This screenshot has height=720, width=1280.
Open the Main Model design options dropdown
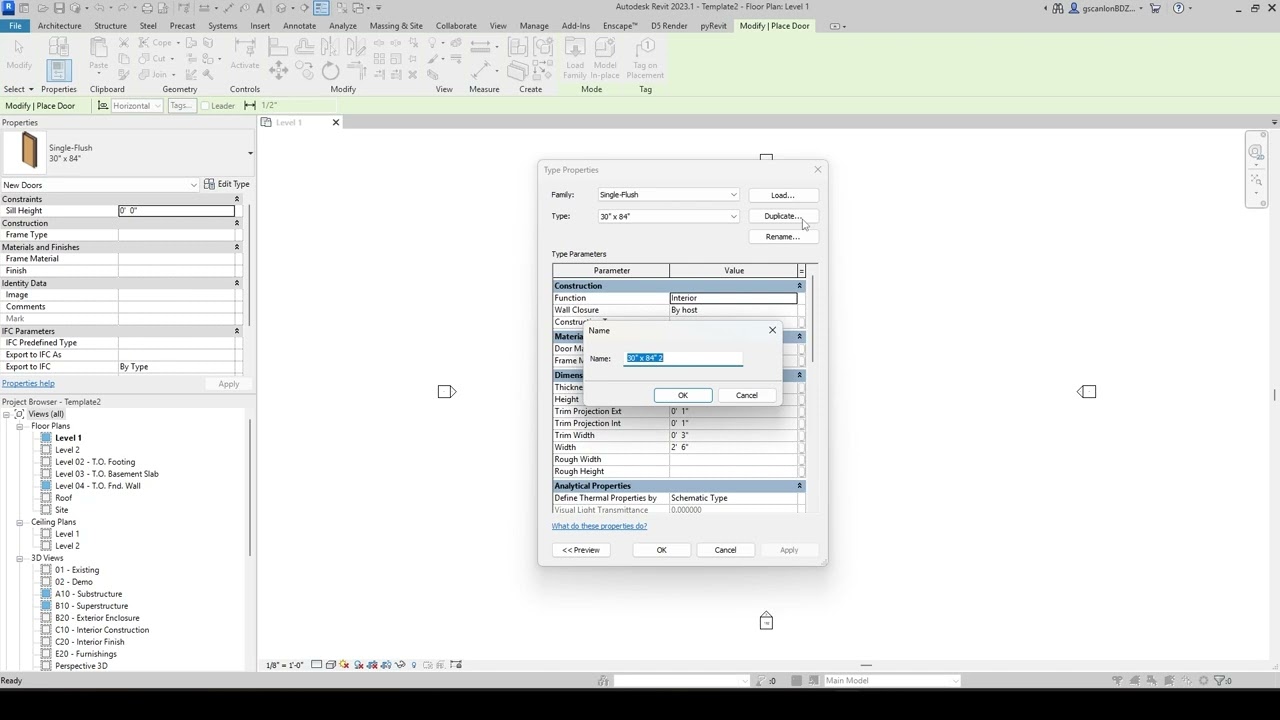pyautogui.click(x=891, y=680)
